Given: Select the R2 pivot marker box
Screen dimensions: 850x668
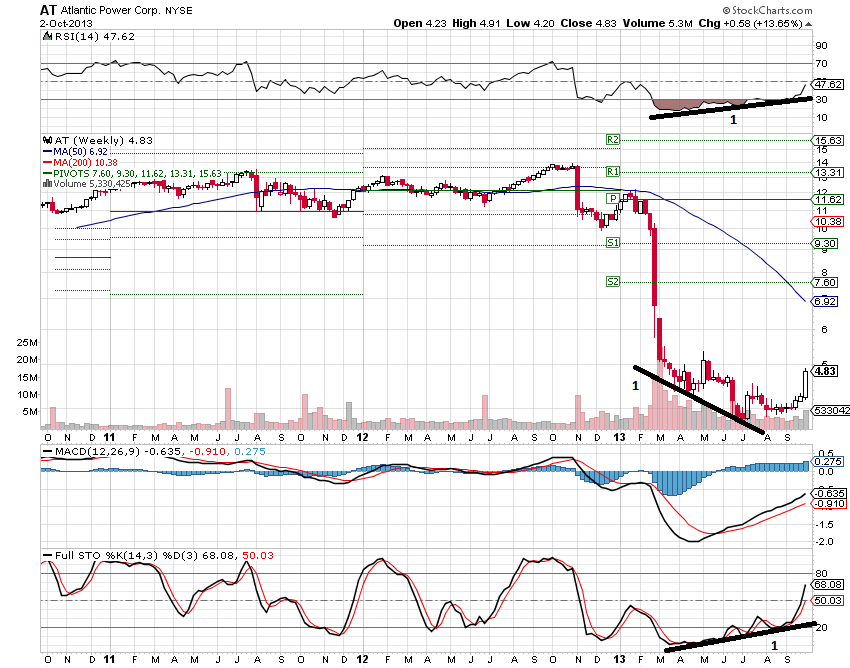Looking at the screenshot, I should (x=613, y=140).
